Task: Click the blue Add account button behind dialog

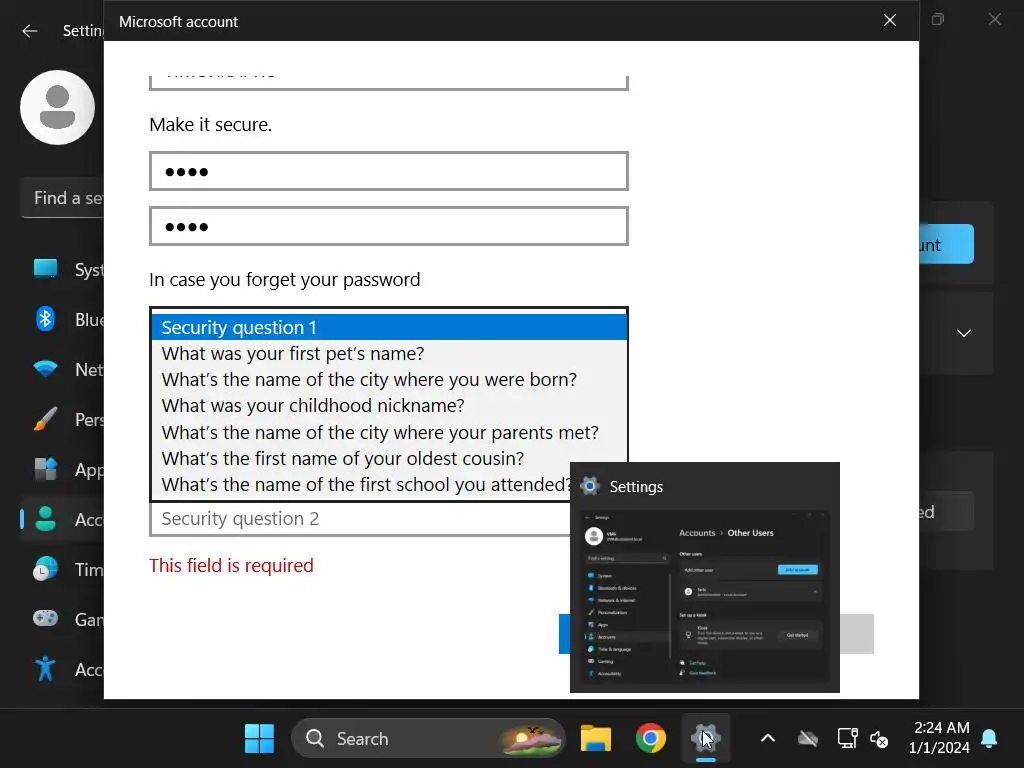Action: [946, 244]
